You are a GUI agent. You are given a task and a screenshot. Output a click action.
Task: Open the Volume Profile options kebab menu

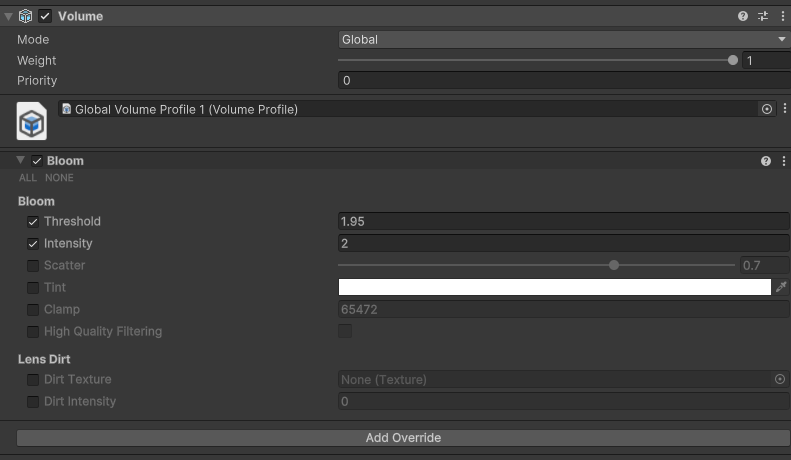784,108
